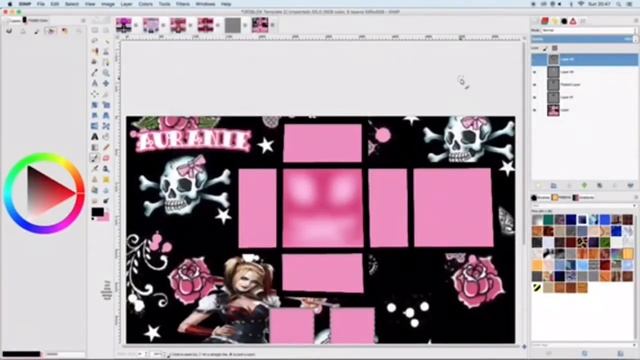Viewport: 640px width, 360px height.
Task: Open the File menu
Action: 41,4
